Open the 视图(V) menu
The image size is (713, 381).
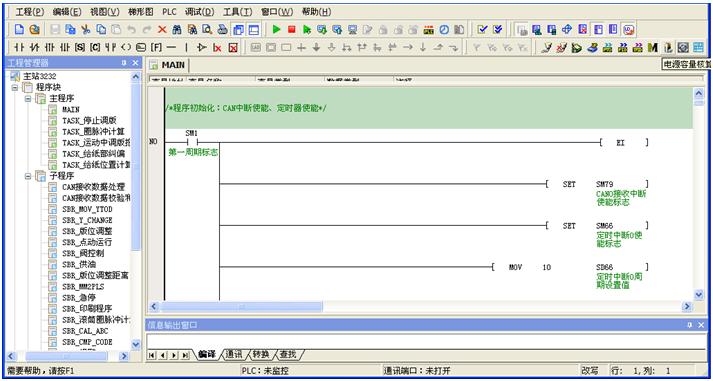click(105, 12)
